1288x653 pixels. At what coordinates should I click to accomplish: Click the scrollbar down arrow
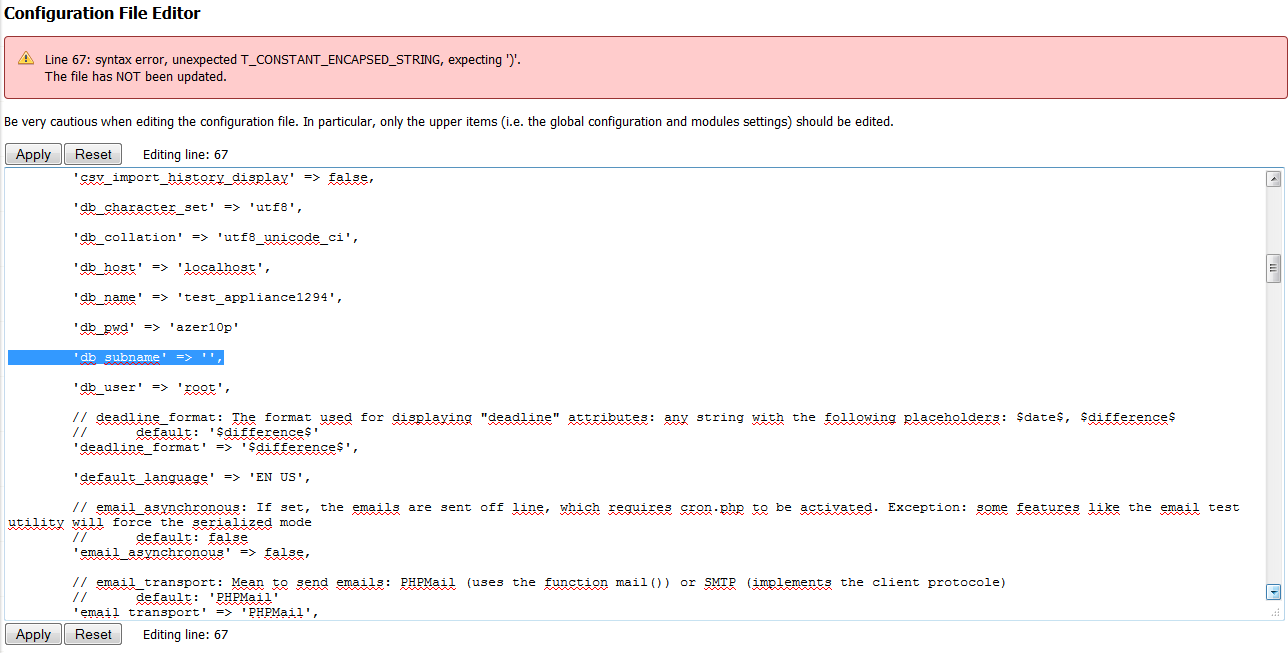pos(1273,592)
